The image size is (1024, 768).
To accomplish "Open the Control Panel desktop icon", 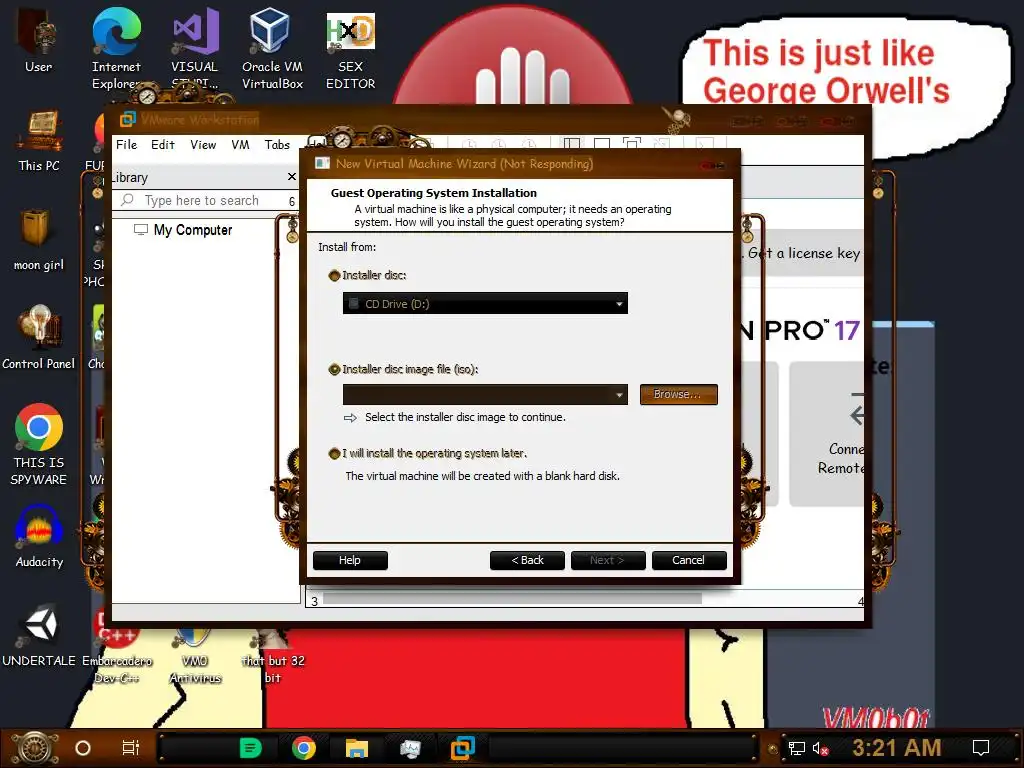I will [38, 336].
